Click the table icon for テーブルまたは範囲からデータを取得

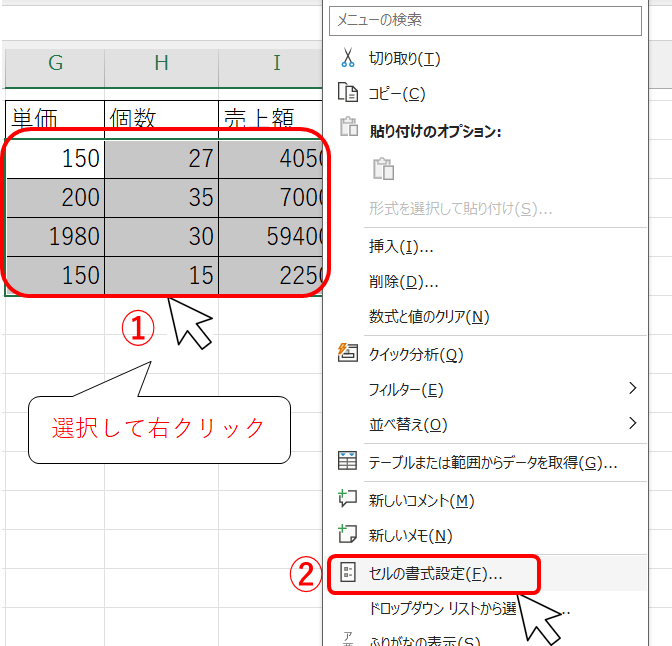coord(348,462)
